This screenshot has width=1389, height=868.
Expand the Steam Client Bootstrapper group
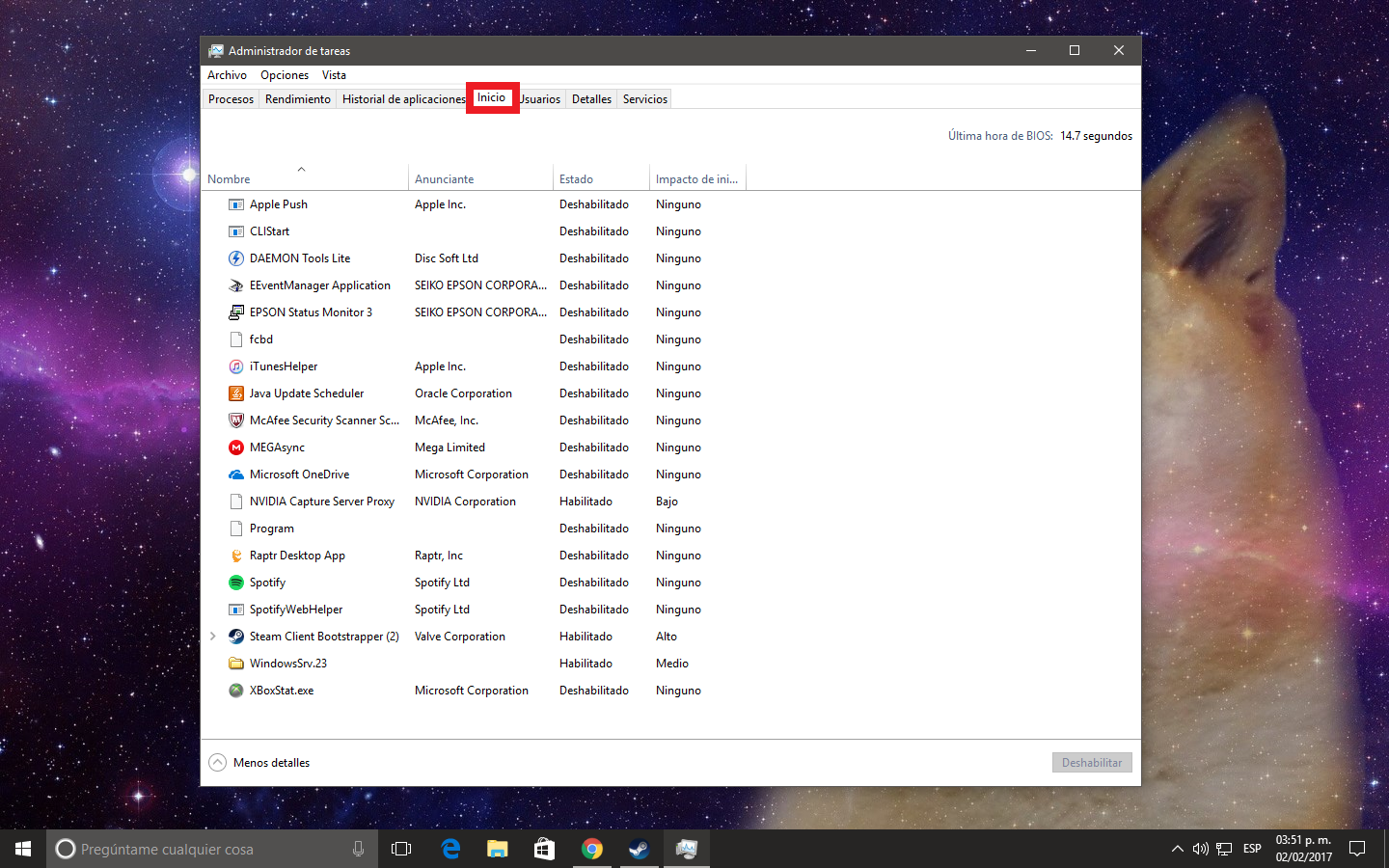click(x=213, y=637)
